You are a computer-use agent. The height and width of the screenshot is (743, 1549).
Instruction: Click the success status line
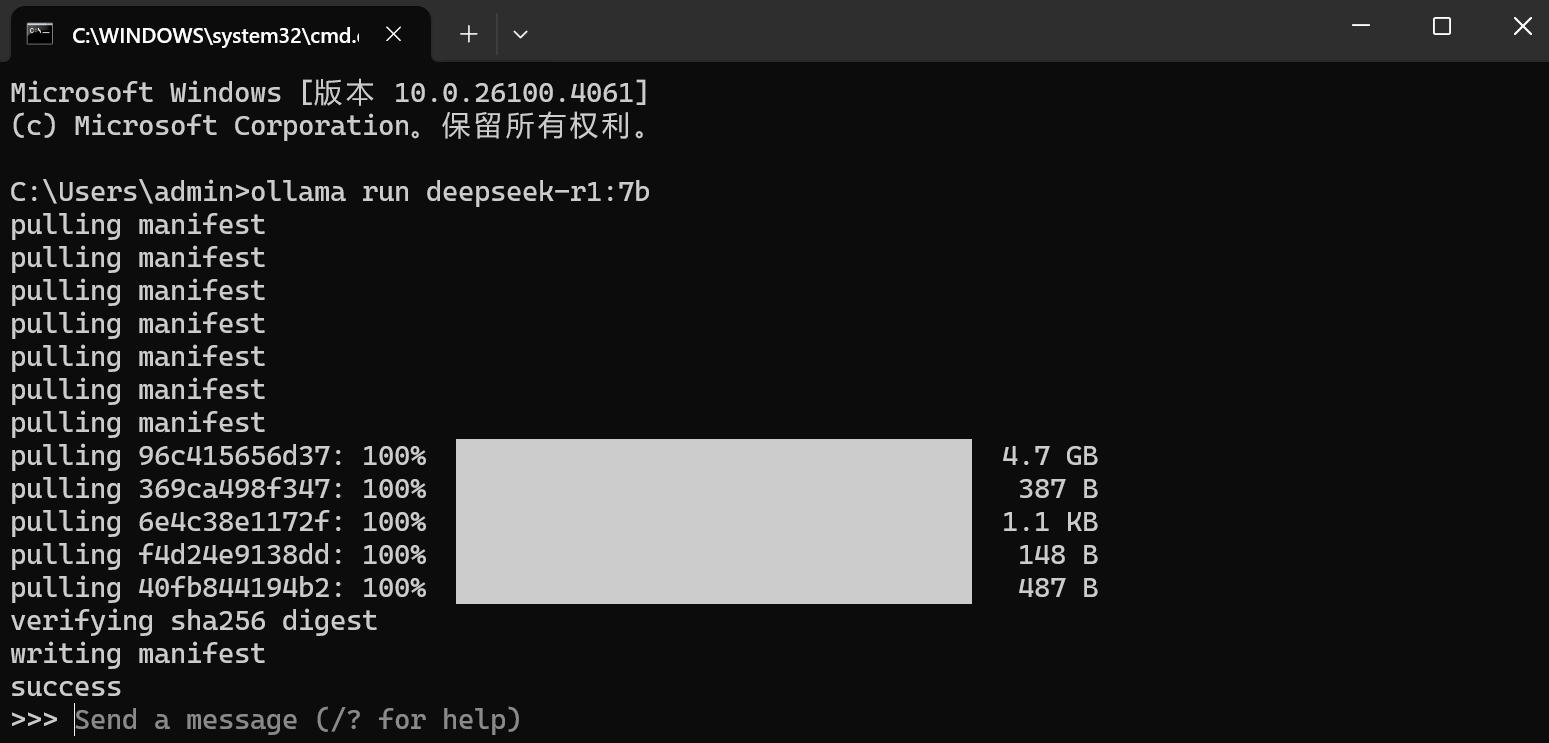(x=66, y=687)
